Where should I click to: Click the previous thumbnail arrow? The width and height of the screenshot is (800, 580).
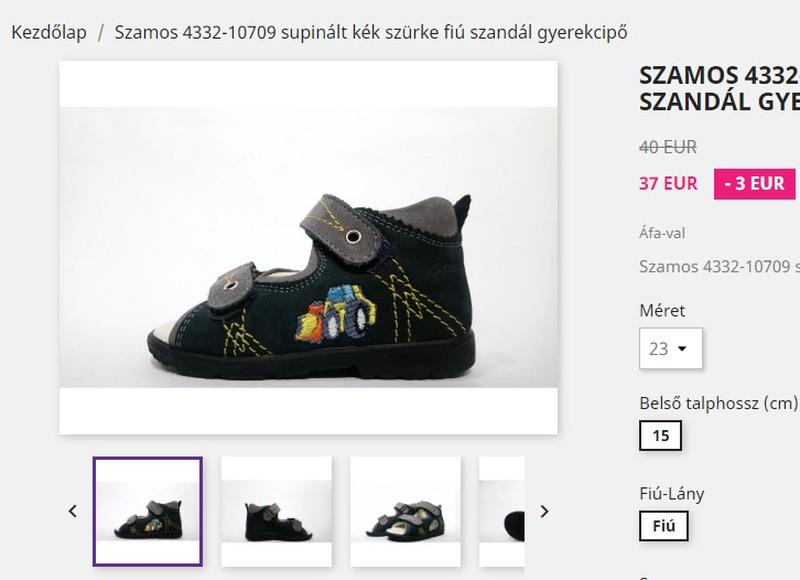point(72,511)
